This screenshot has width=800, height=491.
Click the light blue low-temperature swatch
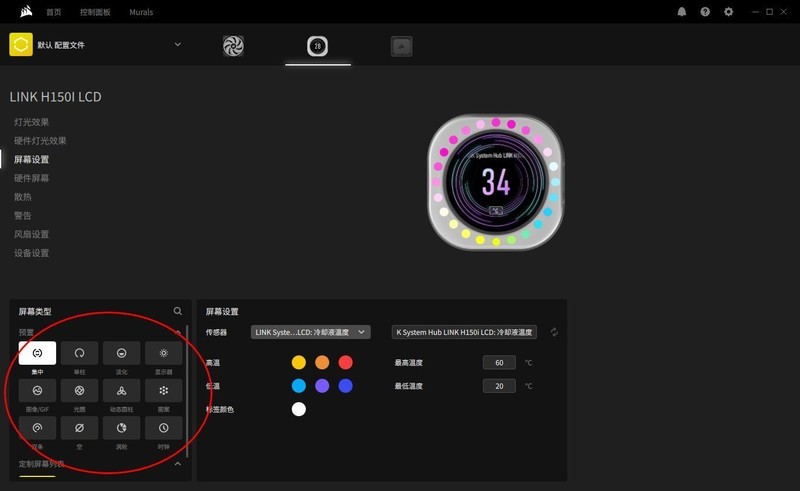point(298,386)
